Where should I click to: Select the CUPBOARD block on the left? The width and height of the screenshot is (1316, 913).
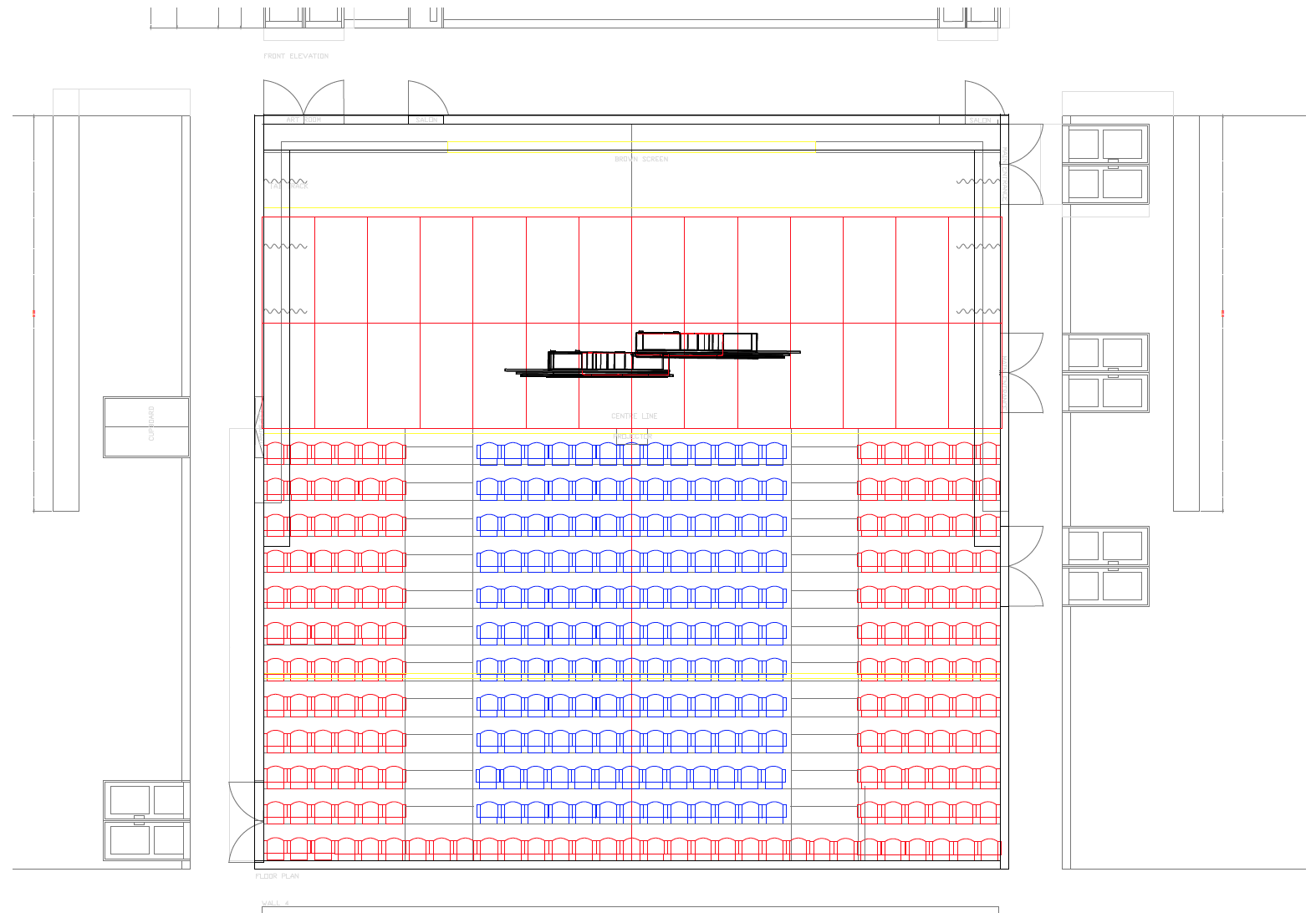(x=146, y=426)
